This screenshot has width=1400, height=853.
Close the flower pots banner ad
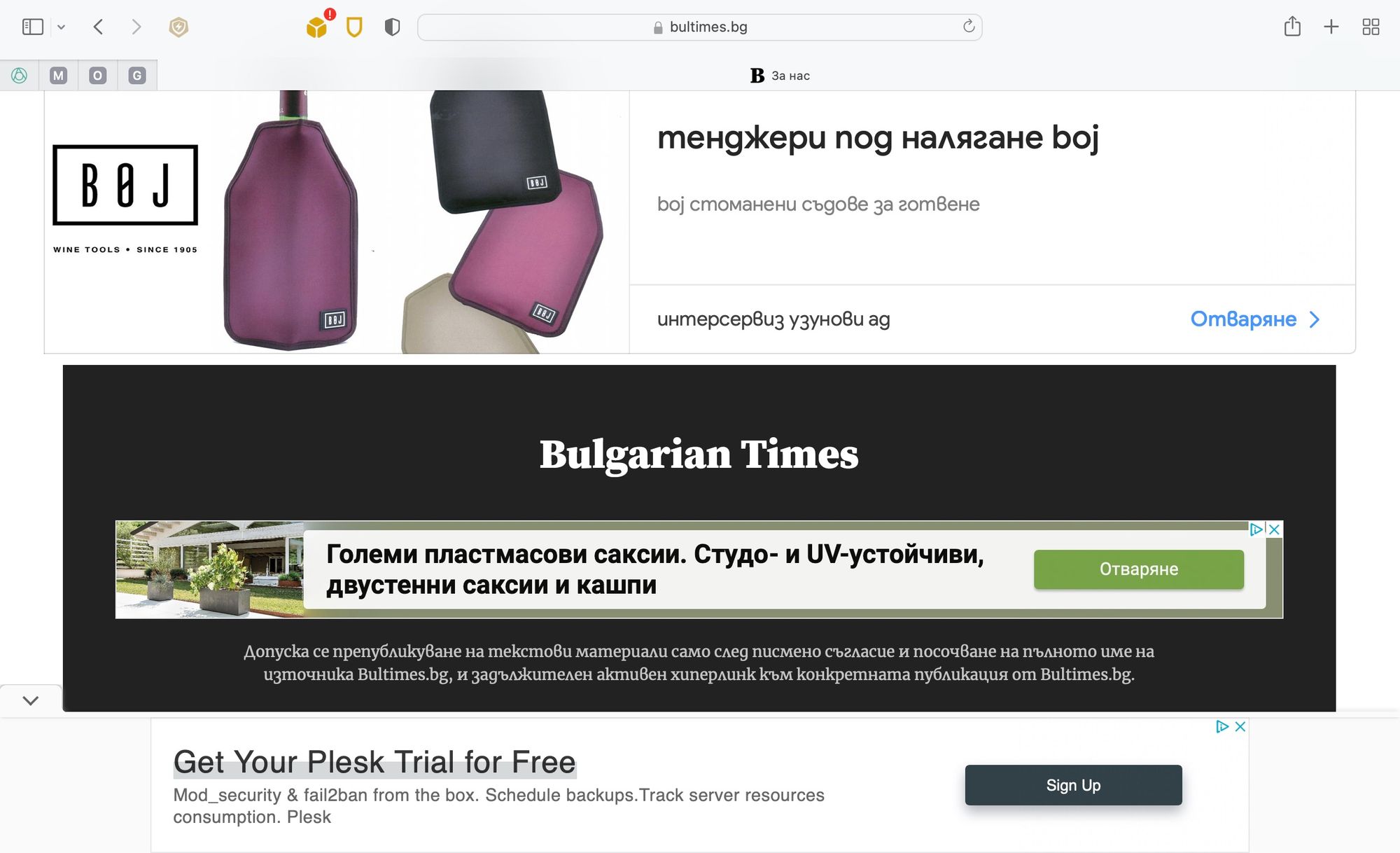[1275, 529]
